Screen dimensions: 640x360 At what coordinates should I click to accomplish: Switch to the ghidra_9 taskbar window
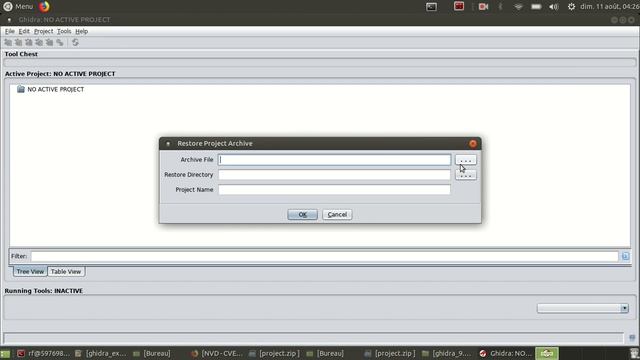click(447, 353)
